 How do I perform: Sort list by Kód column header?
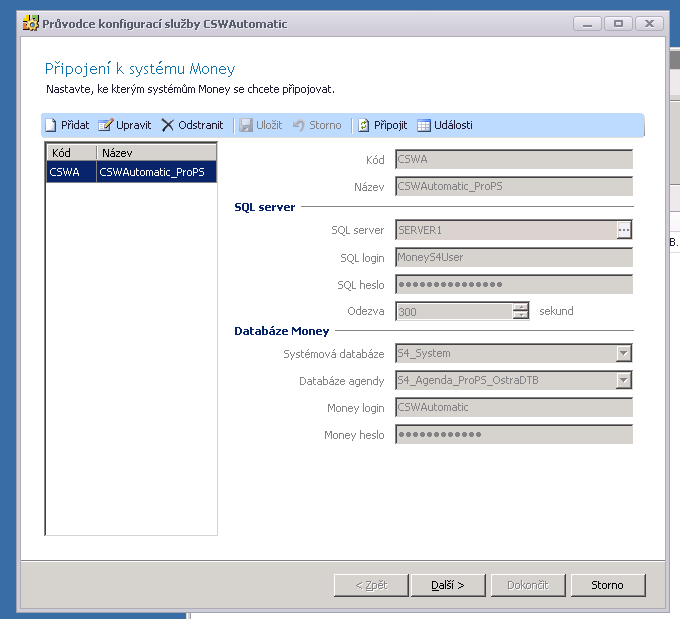click(71, 153)
